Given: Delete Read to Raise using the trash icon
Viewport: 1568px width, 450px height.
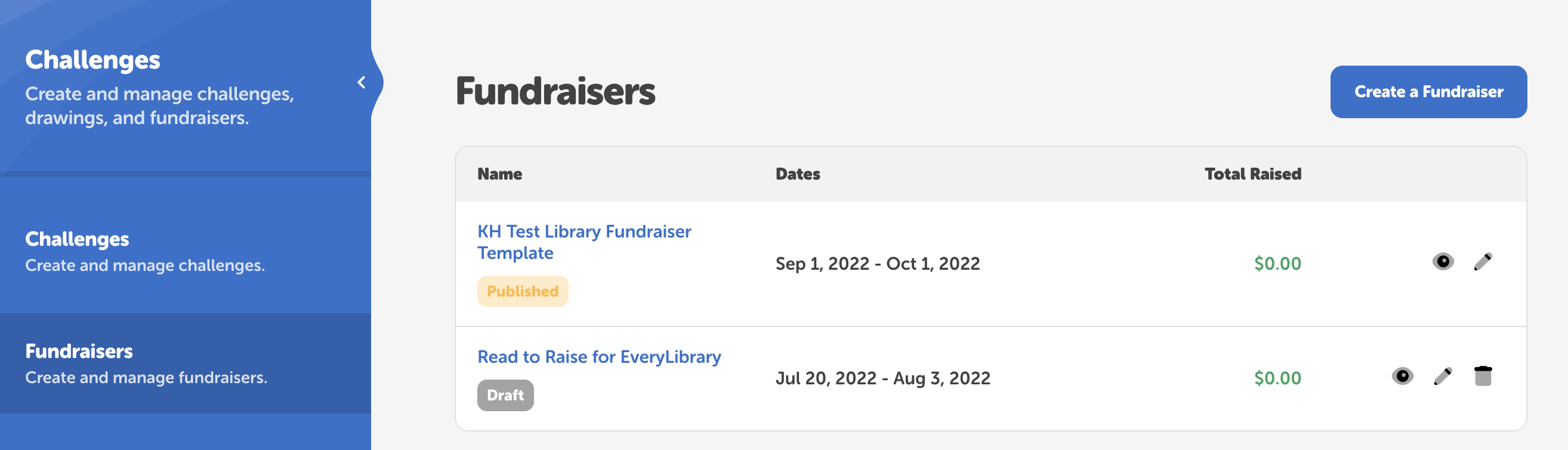Looking at the screenshot, I should (1483, 377).
